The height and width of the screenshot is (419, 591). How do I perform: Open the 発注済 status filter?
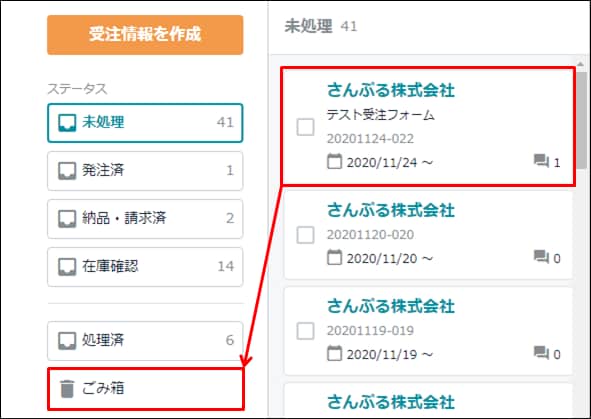coord(145,171)
